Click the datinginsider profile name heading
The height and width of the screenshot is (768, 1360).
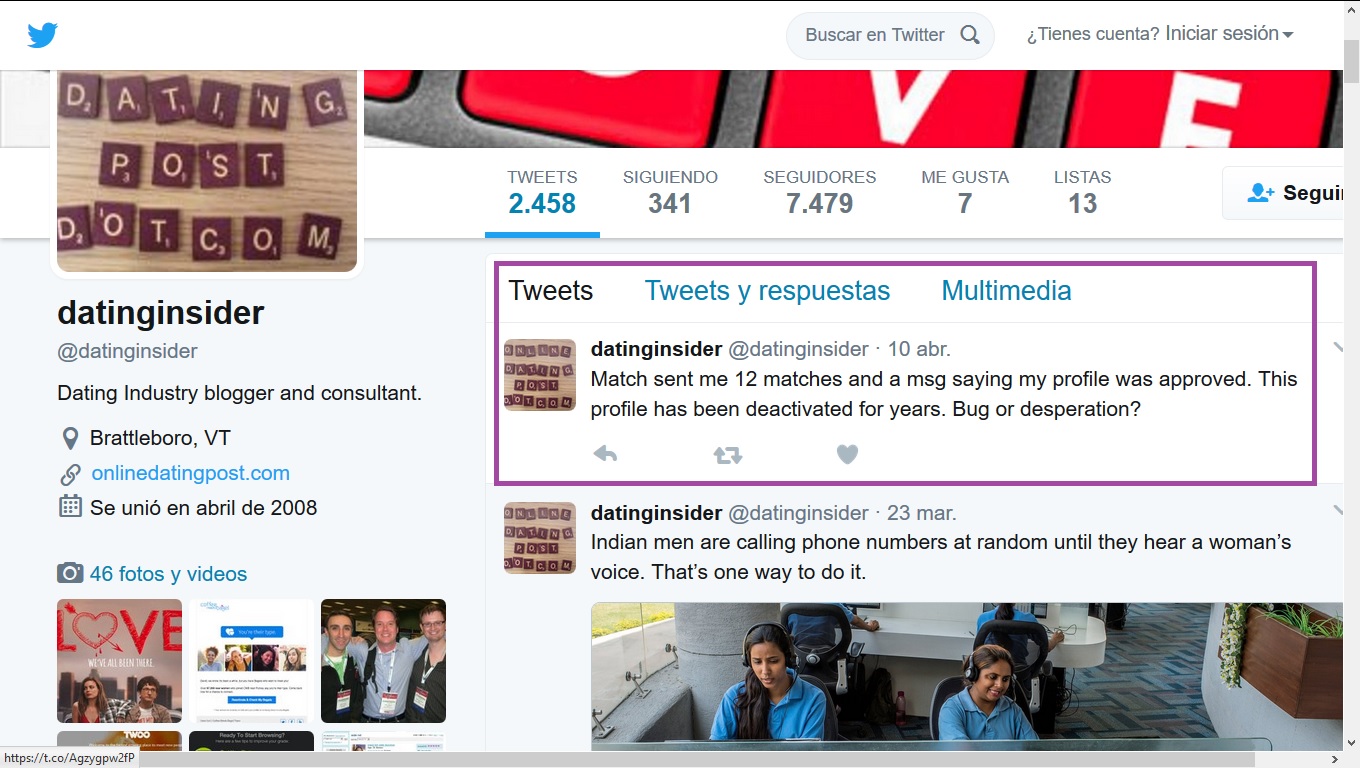pyautogui.click(x=161, y=313)
